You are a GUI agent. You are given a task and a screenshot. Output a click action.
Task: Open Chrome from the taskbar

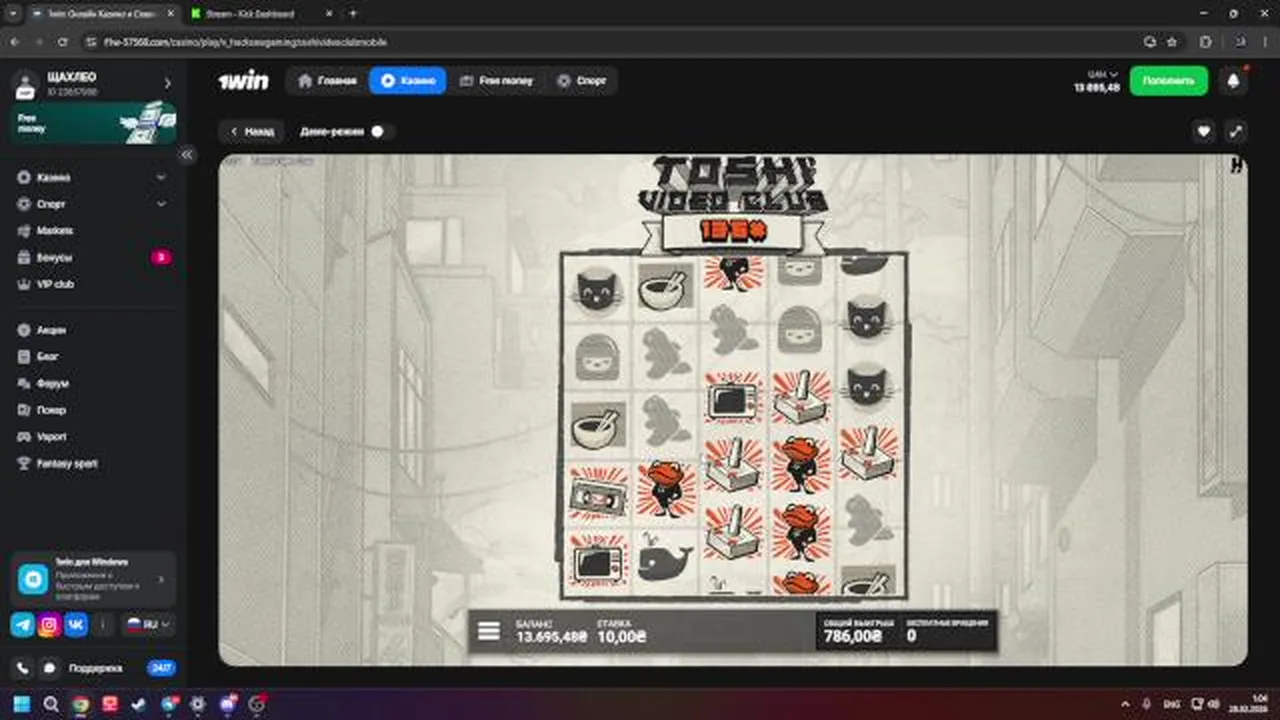pos(81,703)
